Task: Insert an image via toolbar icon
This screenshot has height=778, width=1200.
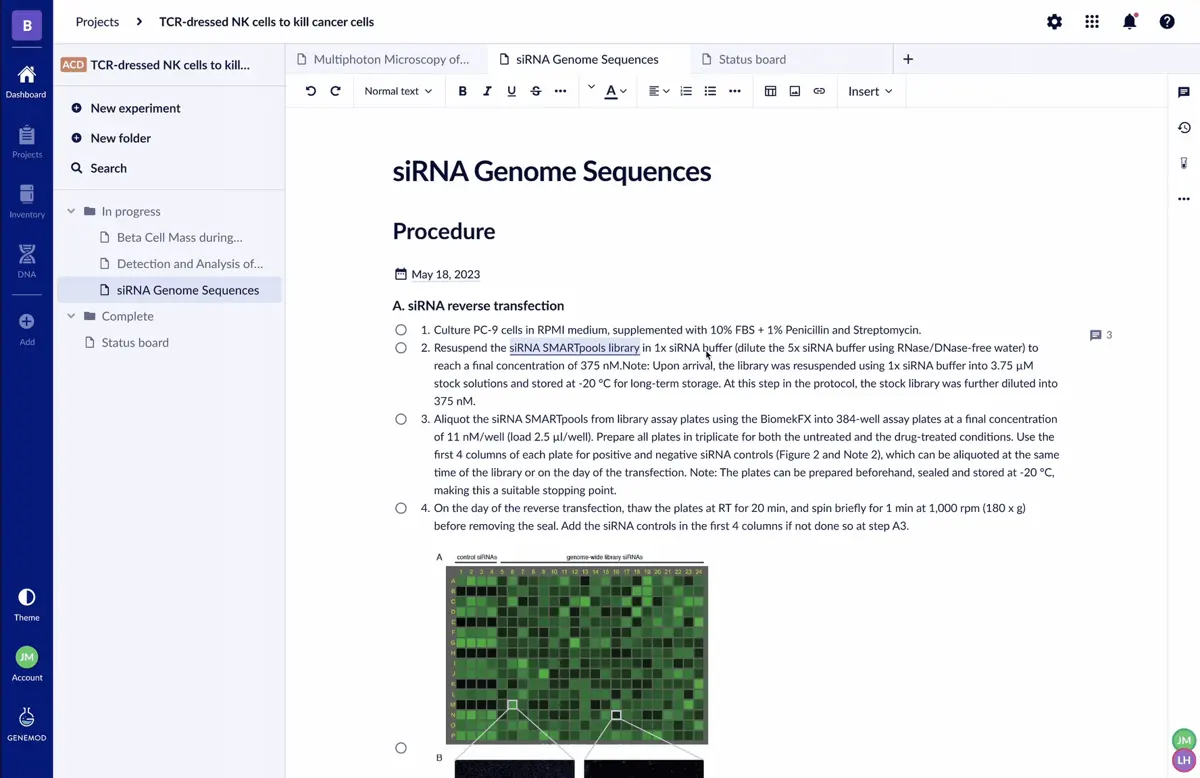Action: [x=795, y=91]
